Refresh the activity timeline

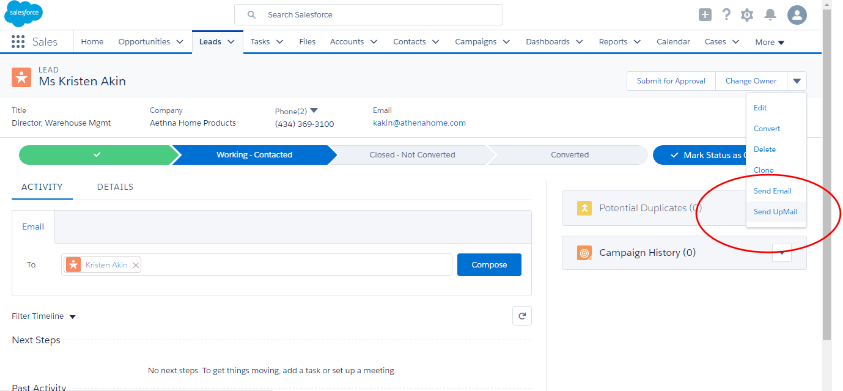tap(521, 316)
